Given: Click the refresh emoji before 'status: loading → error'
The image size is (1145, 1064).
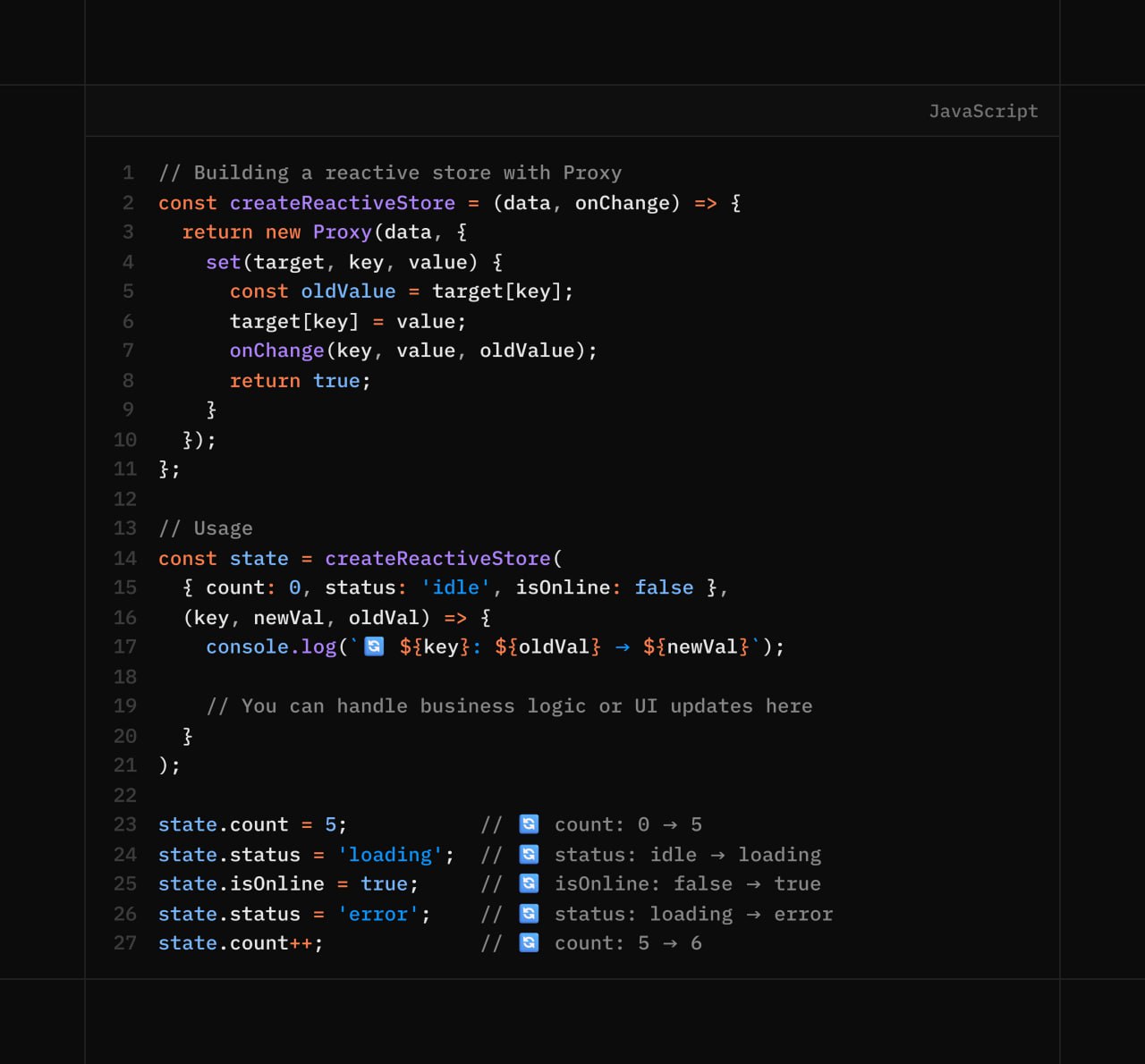Looking at the screenshot, I should (x=529, y=913).
